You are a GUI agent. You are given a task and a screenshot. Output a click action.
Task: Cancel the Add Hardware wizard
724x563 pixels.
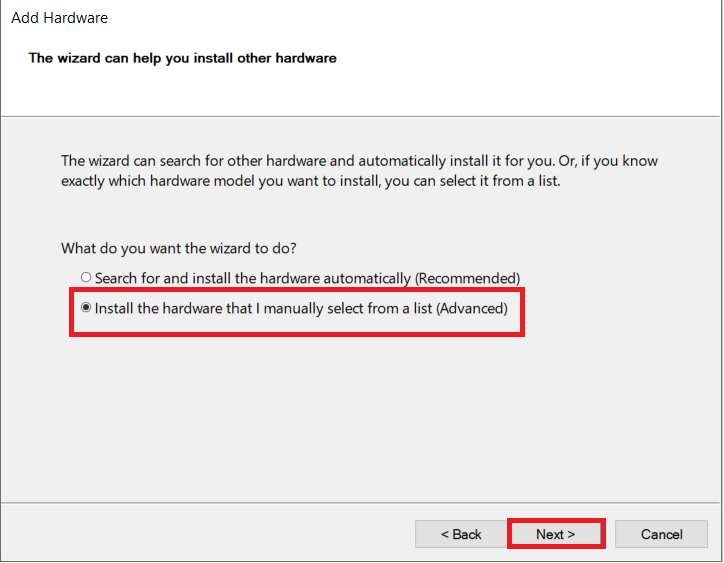661,534
